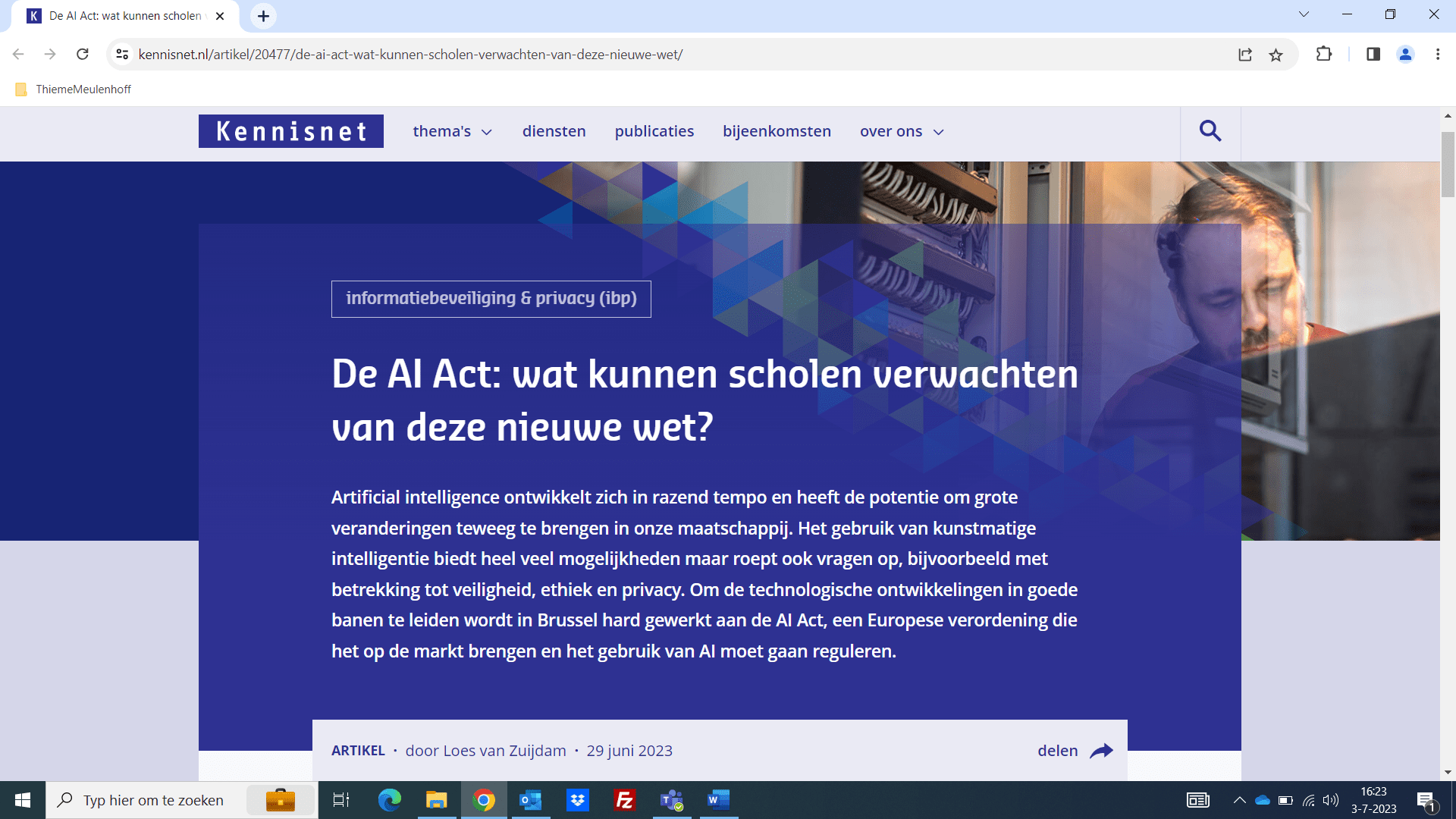Click the Windows search box
The width and height of the screenshot is (1456, 819).
pyautogui.click(x=182, y=800)
